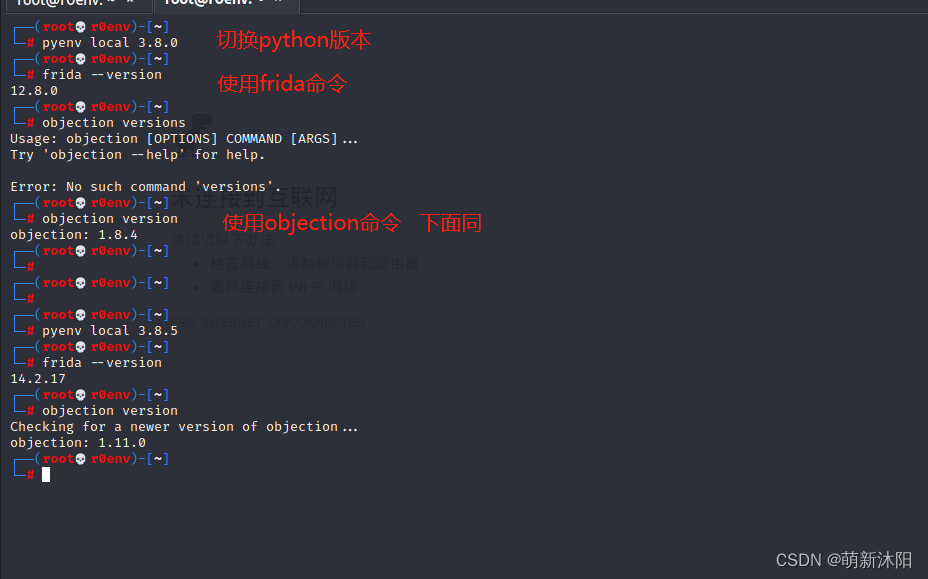Click the close x on the first terminal tab
The width and height of the screenshot is (928, 579).
click(x=128, y=4)
